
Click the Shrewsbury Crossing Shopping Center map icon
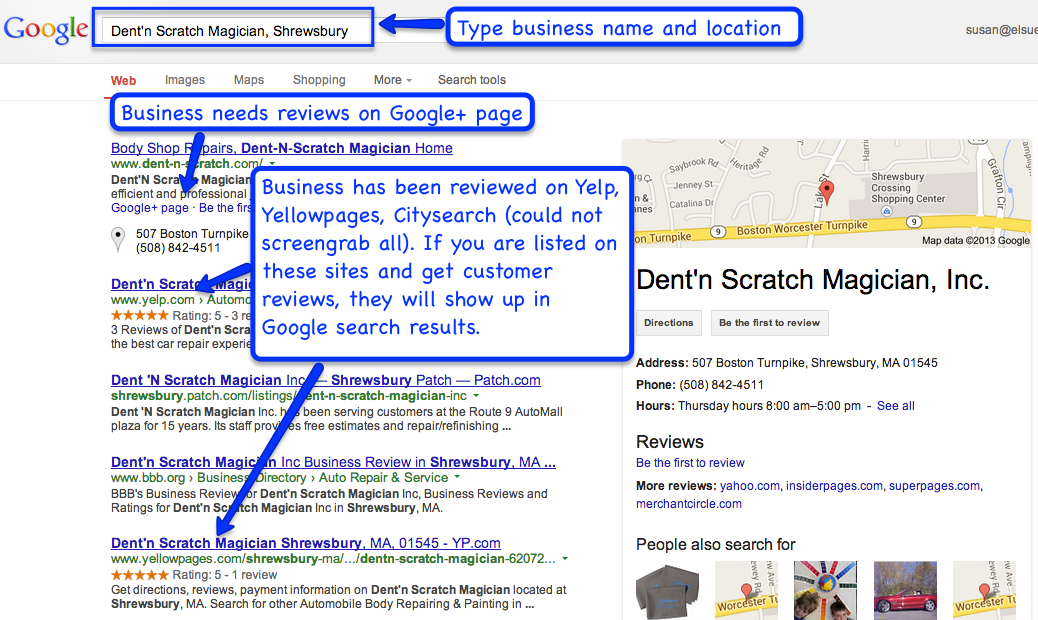[886, 211]
